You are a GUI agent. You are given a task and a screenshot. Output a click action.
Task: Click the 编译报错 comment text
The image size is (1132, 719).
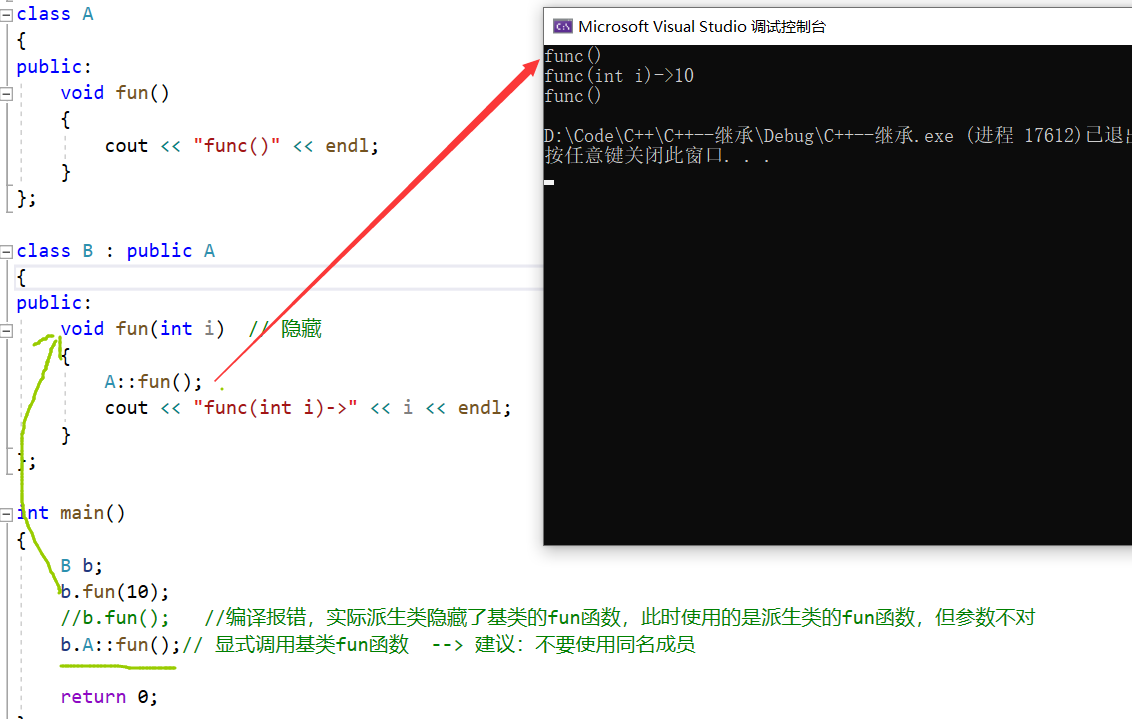[x=266, y=618]
